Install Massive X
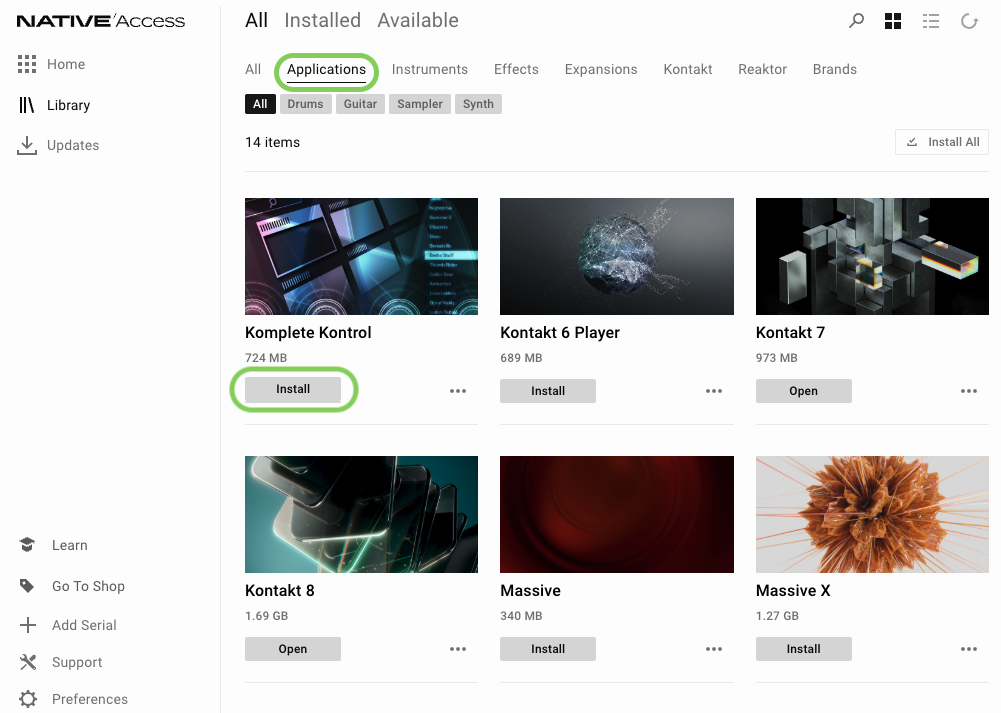1001x713 pixels. tap(803, 649)
